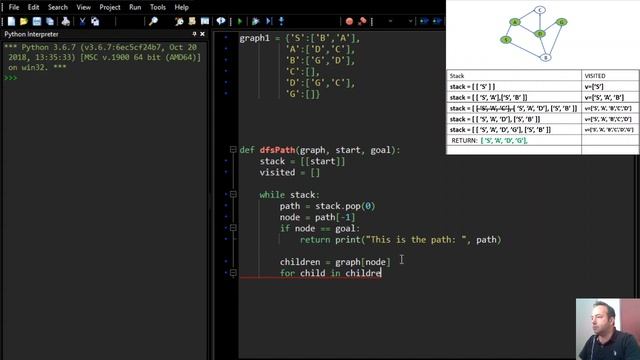This screenshot has width=640, height=360.
Task: Collapse the if node == goal fold marker
Action: [233, 228]
